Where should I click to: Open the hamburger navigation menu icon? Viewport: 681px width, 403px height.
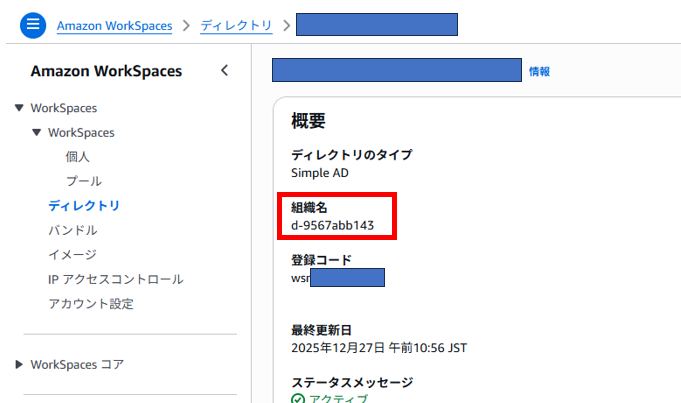click(33, 25)
